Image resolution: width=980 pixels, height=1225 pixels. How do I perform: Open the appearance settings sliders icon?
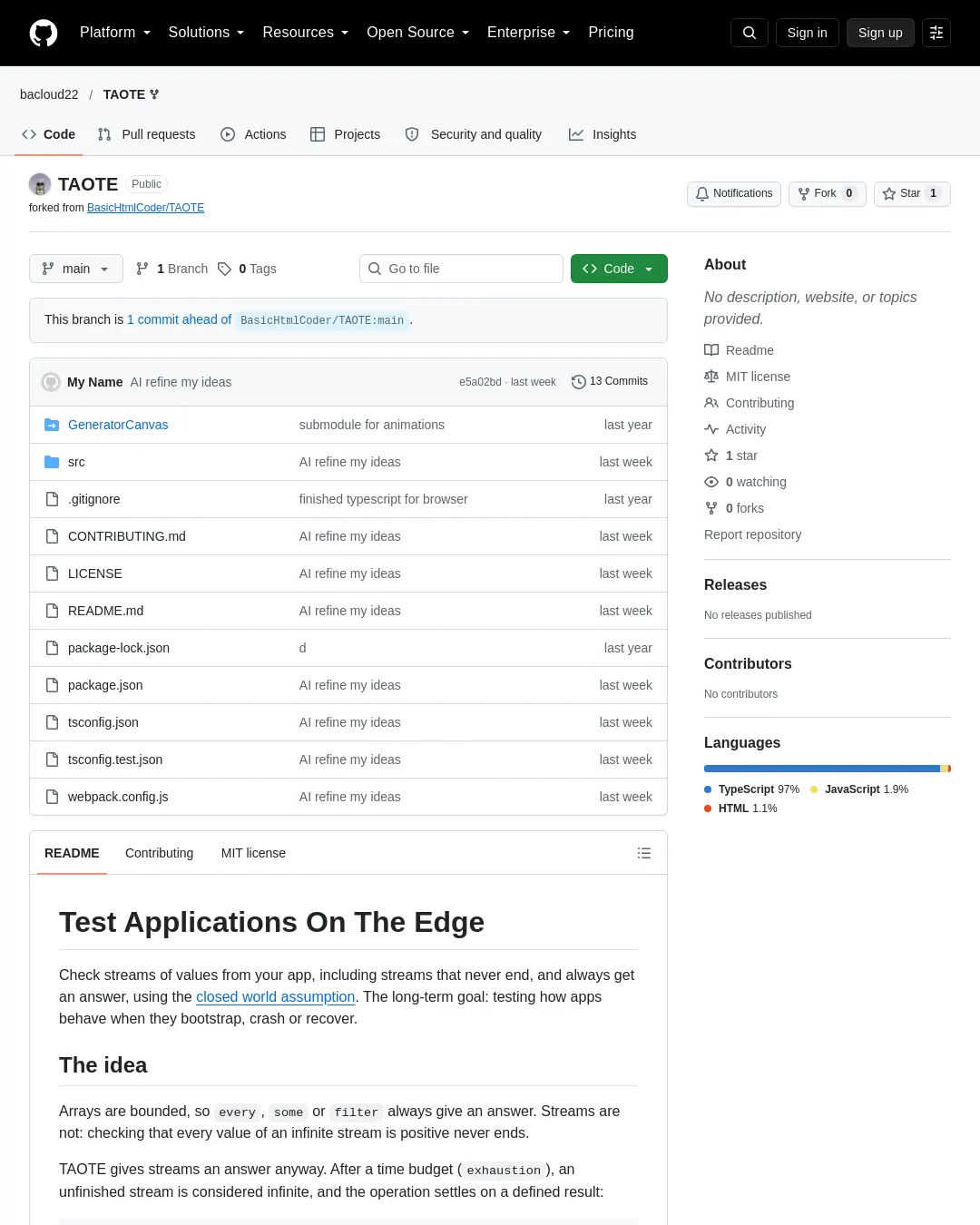coord(936,33)
